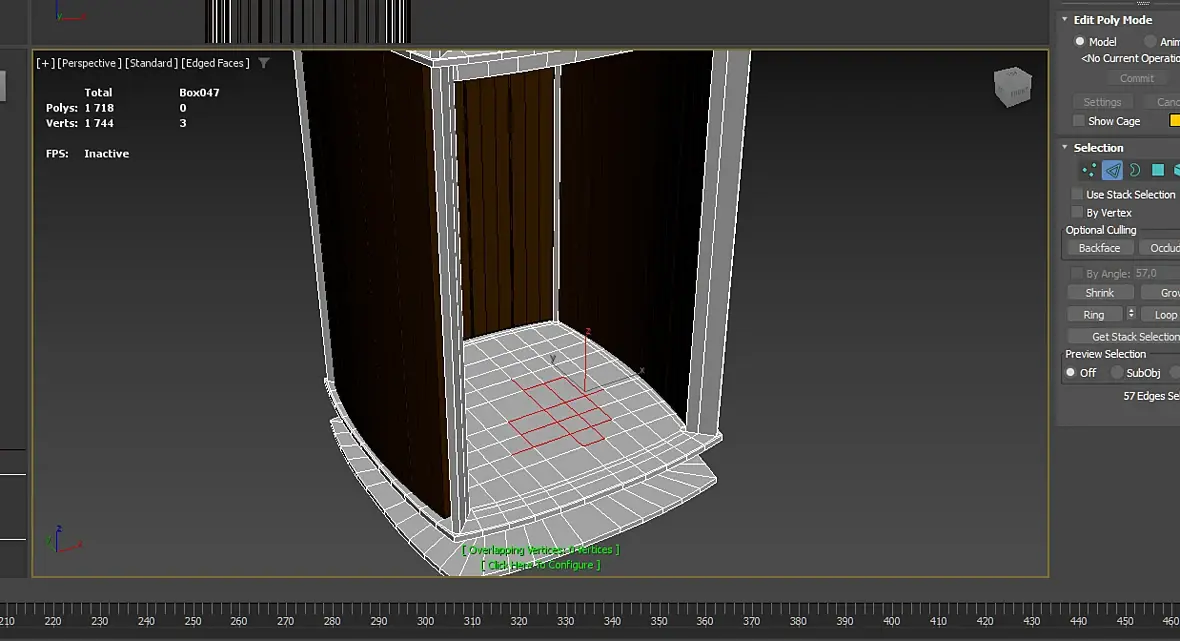Click the 'Click Here To Configure' link
Viewport: 1180px width, 641px height.
(x=540, y=565)
